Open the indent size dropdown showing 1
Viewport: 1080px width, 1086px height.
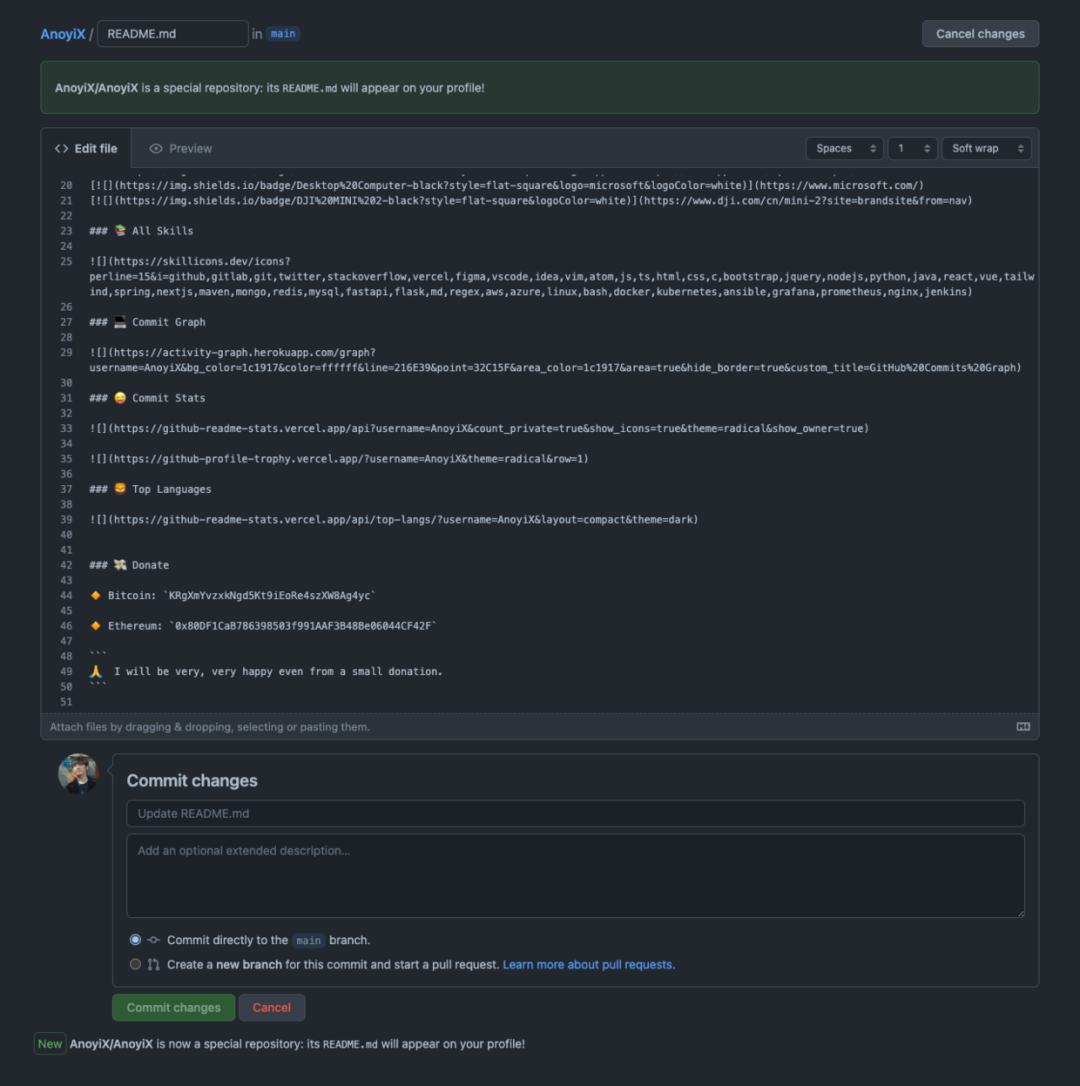click(912, 148)
